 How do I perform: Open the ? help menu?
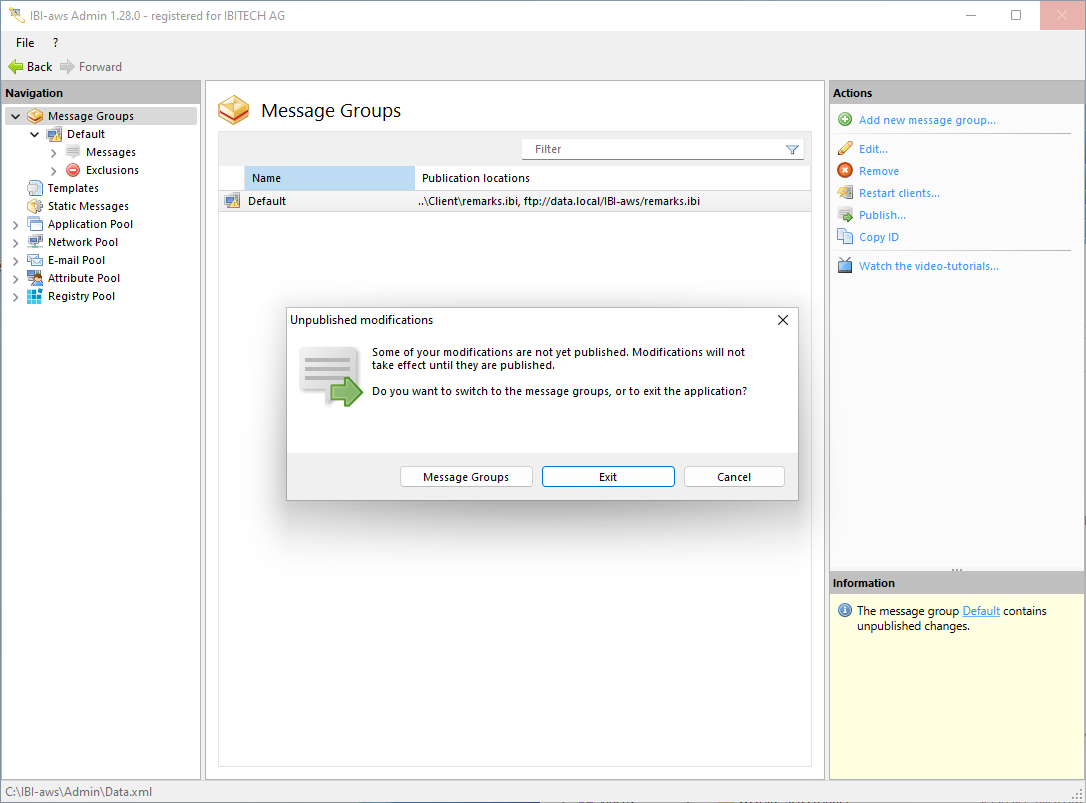[x=55, y=43]
